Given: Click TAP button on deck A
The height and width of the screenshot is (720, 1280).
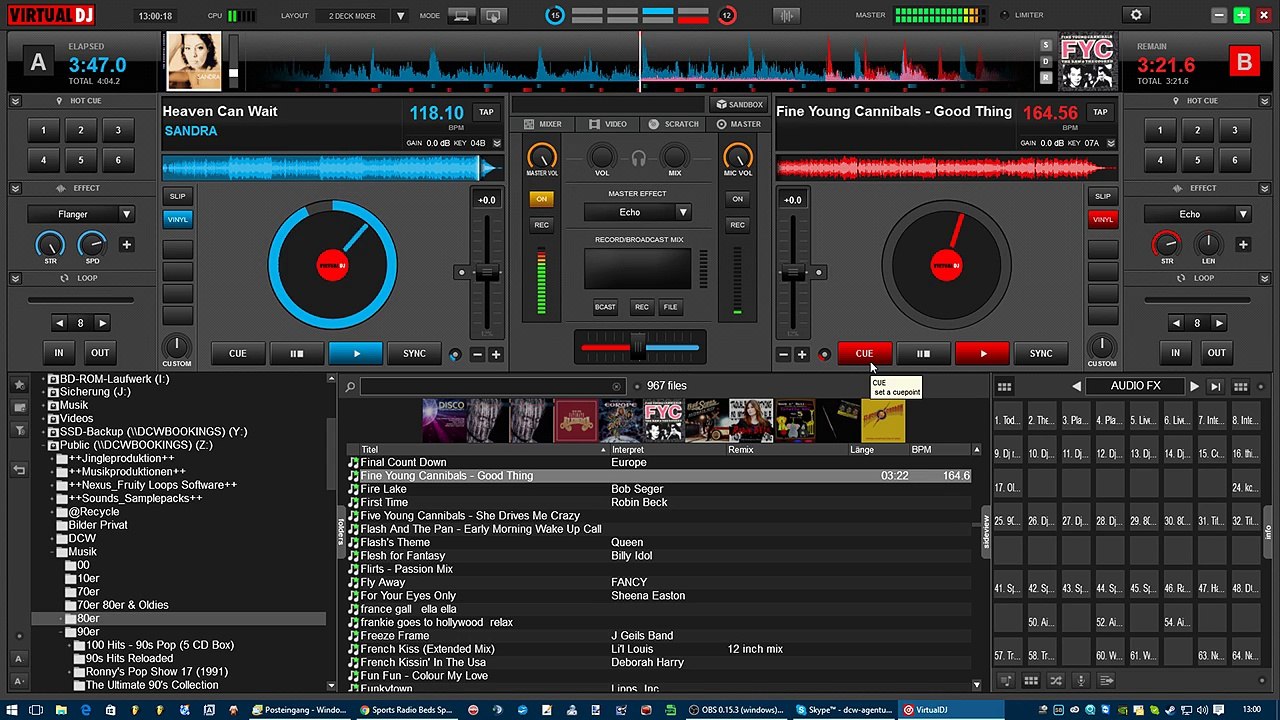Looking at the screenshot, I should tap(486, 112).
